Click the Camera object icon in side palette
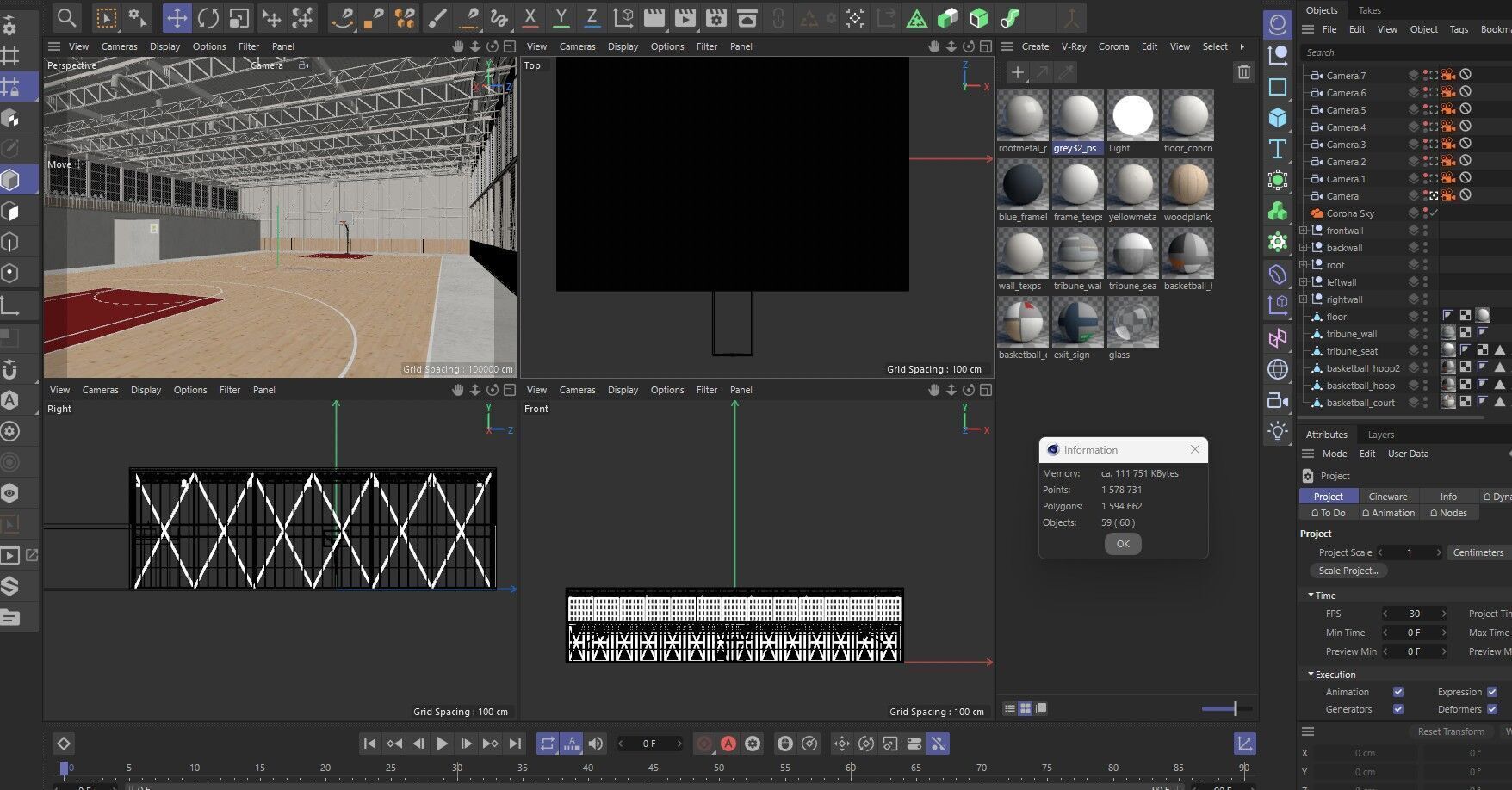The width and height of the screenshot is (1512, 790). tap(1278, 400)
